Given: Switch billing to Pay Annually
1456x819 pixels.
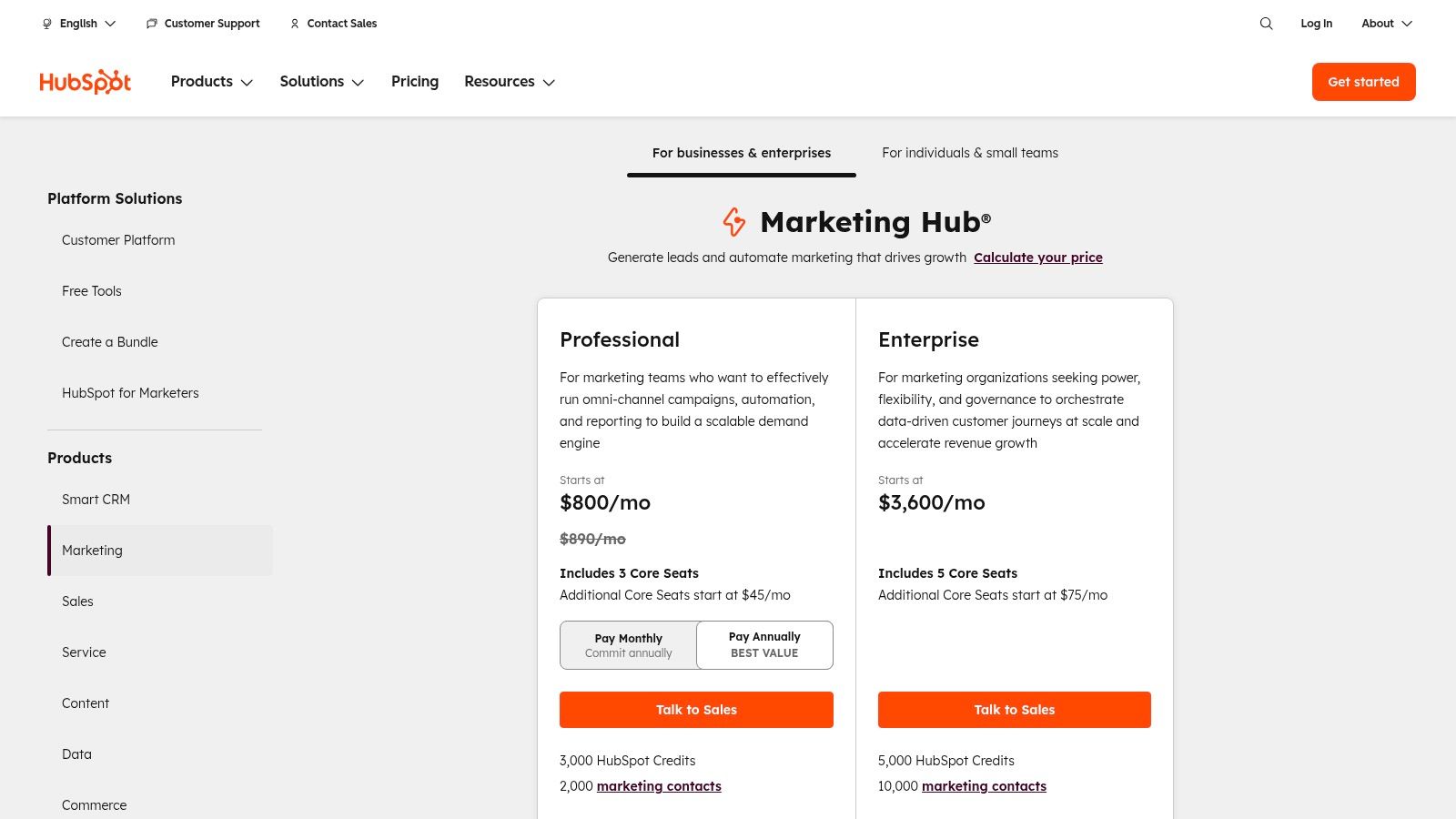Looking at the screenshot, I should point(764,644).
